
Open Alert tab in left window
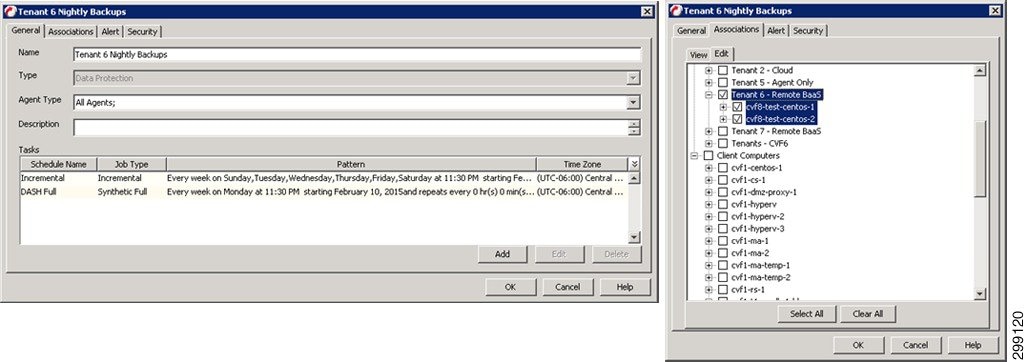pyautogui.click(x=111, y=31)
